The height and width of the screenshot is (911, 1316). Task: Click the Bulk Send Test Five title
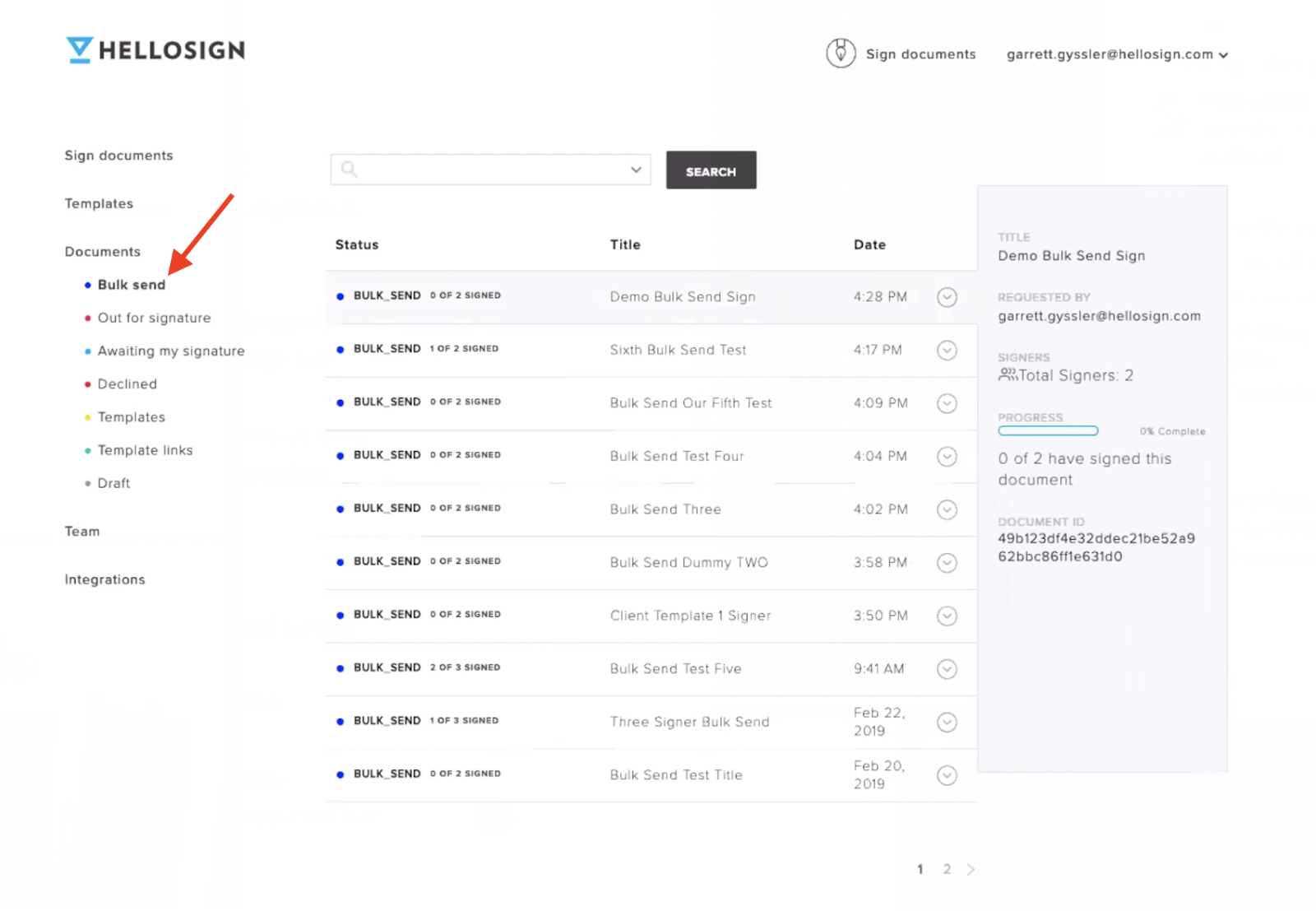pyautogui.click(x=675, y=669)
